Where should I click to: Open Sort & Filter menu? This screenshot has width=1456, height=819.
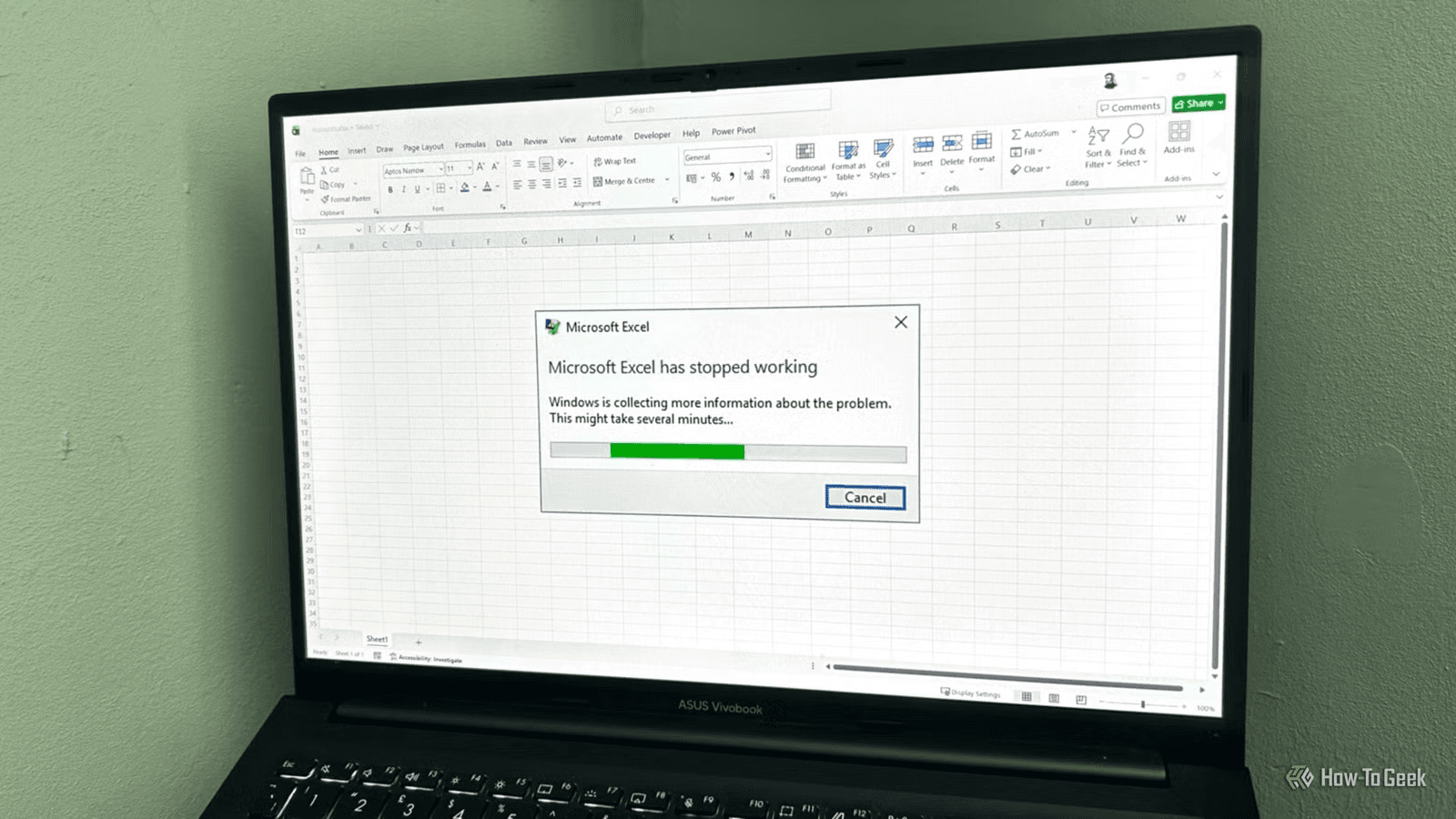pos(1098,147)
